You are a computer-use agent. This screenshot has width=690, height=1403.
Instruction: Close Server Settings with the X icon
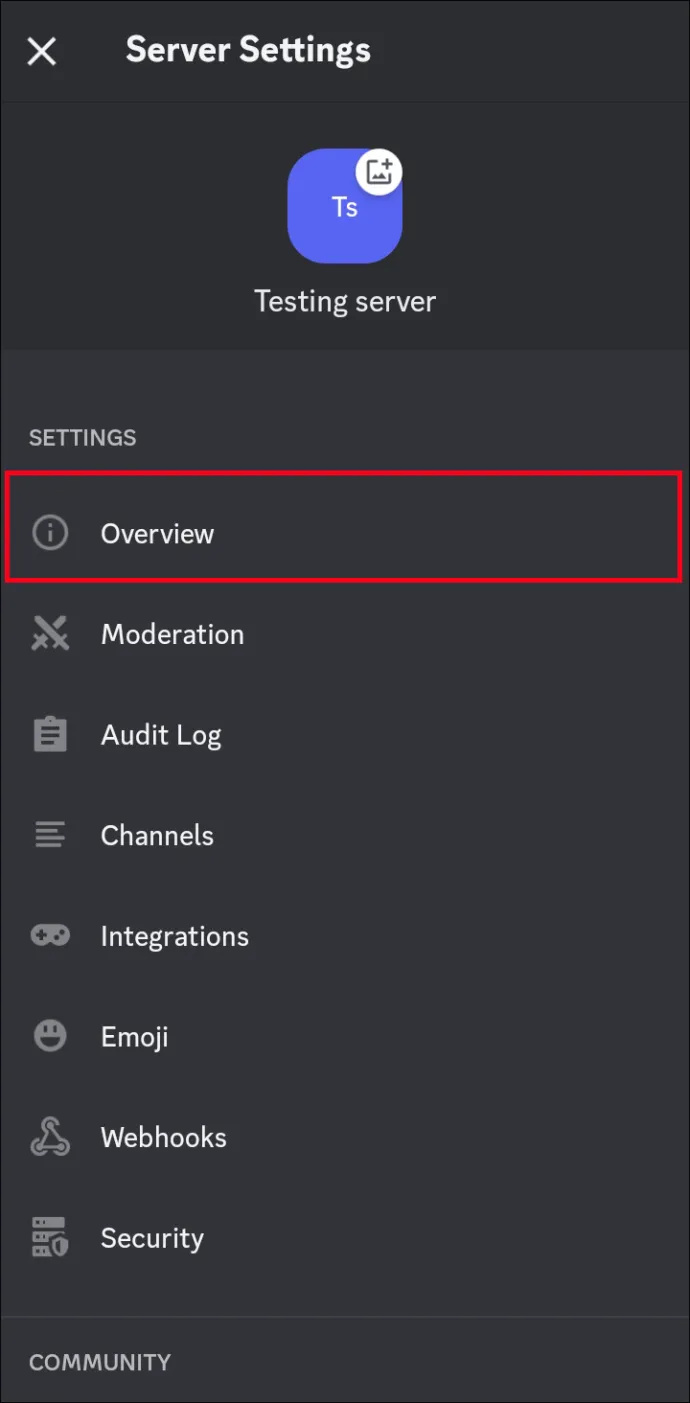pos(42,51)
